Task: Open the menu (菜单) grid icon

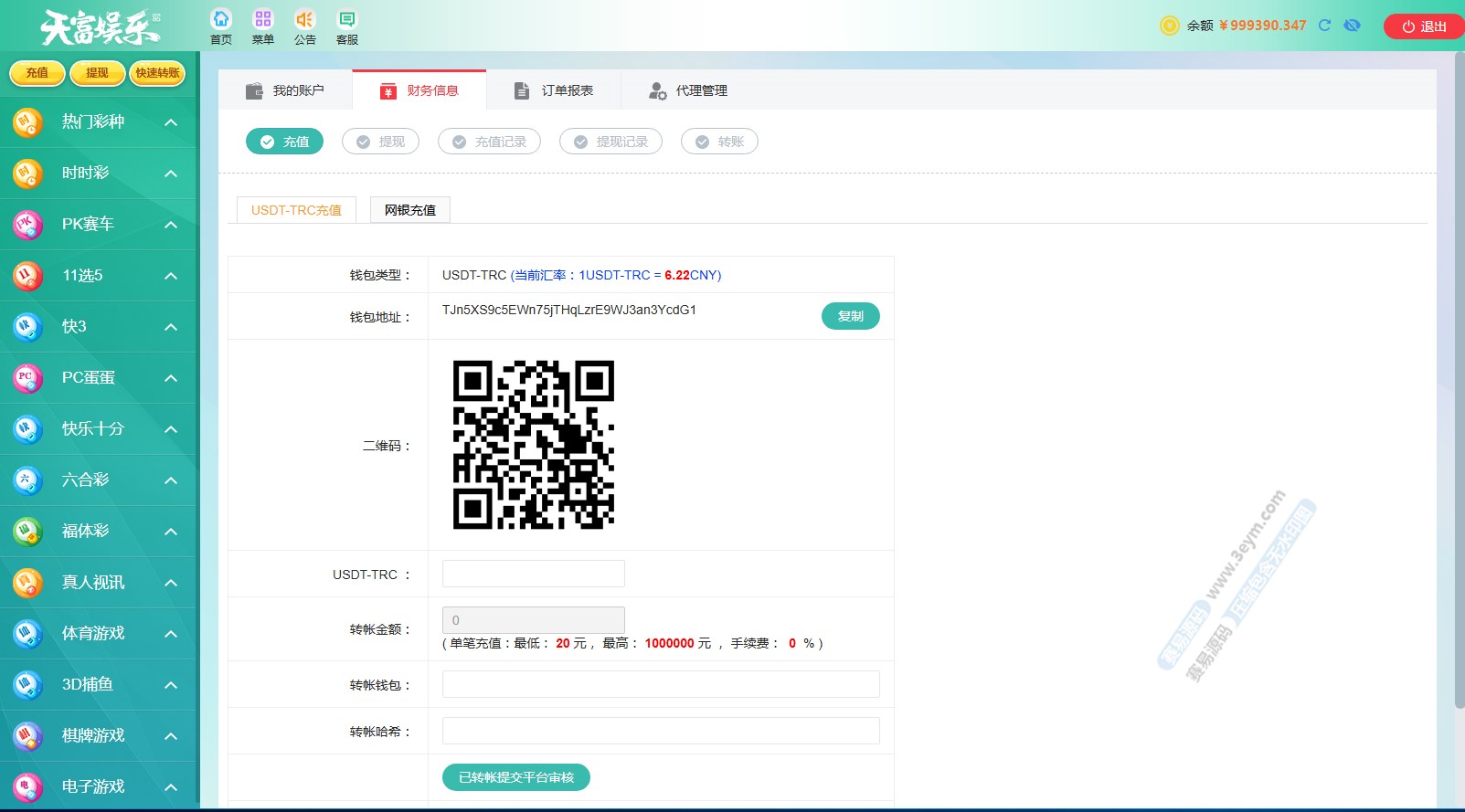Action: [263, 19]
